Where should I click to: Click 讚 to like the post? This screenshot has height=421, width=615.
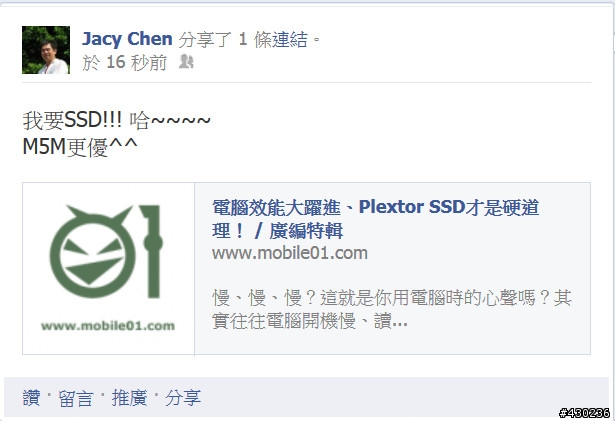tap(31, 398)
